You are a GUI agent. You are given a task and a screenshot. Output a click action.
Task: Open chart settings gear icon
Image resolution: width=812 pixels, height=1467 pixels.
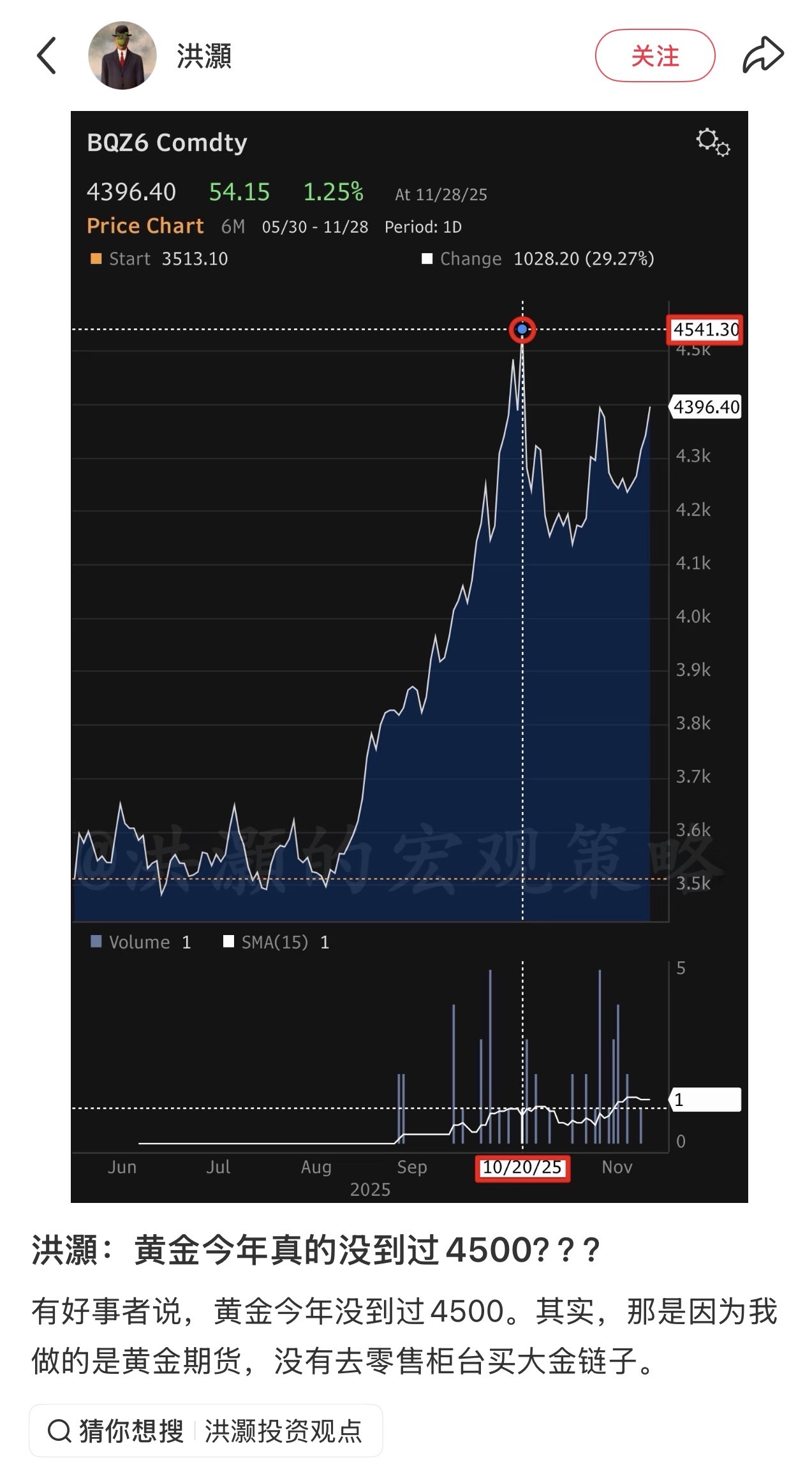(x=712, y=142)
